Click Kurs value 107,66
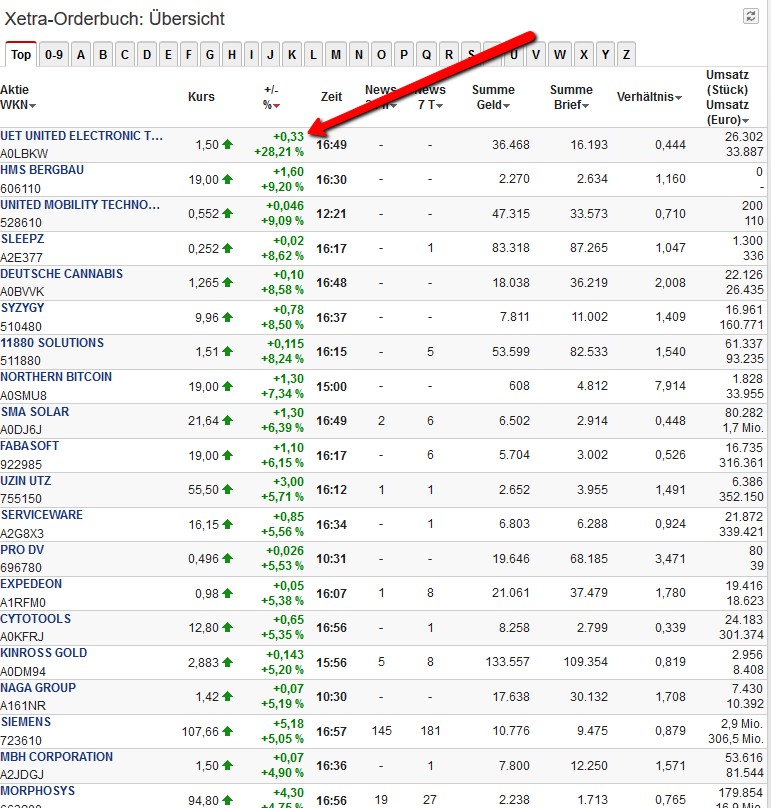 pos(200,732)
